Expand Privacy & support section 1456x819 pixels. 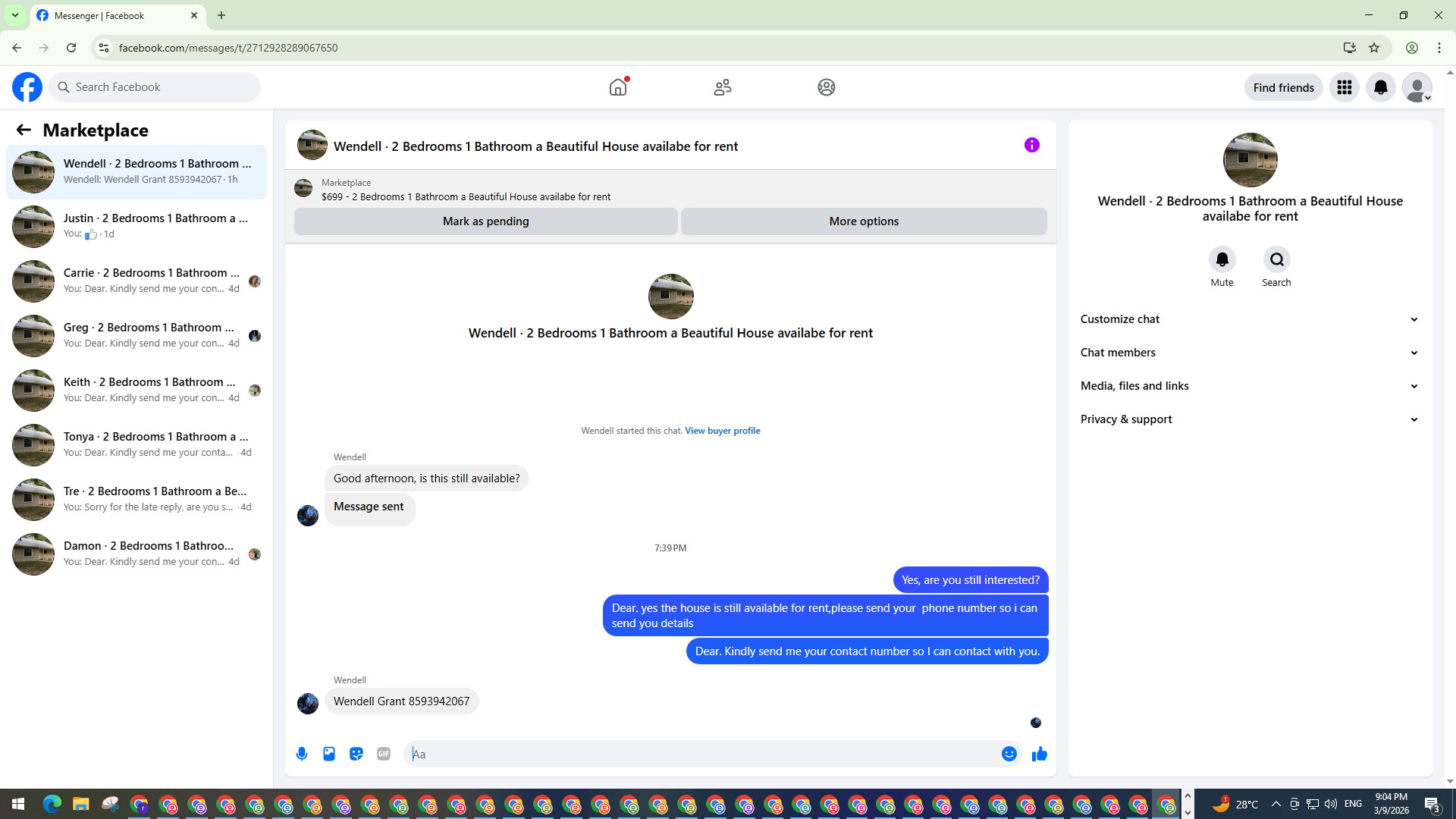point(1249,419)
